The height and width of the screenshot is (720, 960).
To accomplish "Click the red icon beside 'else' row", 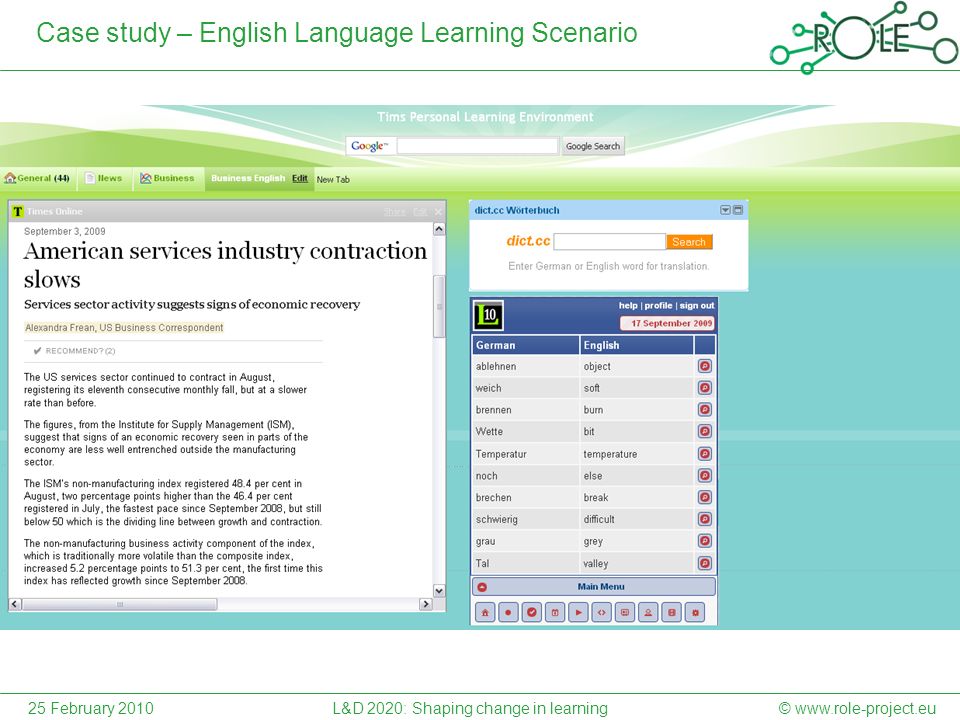I will tap(705, 476).
